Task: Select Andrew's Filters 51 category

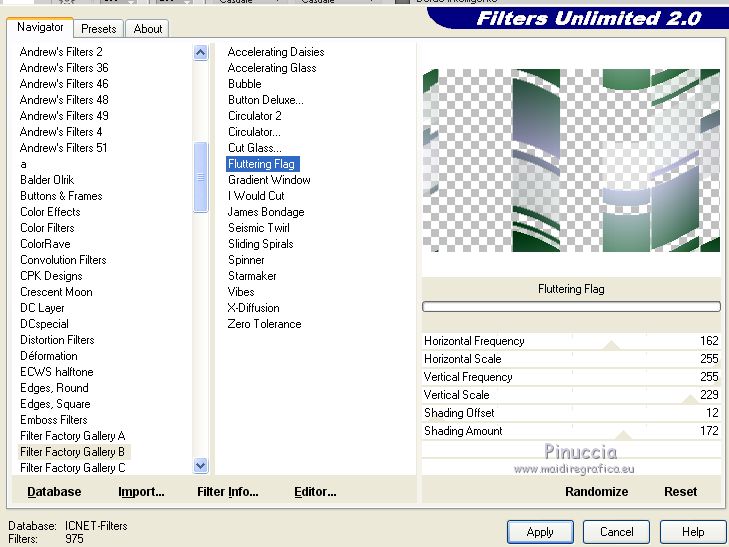Action: (63, 148)
